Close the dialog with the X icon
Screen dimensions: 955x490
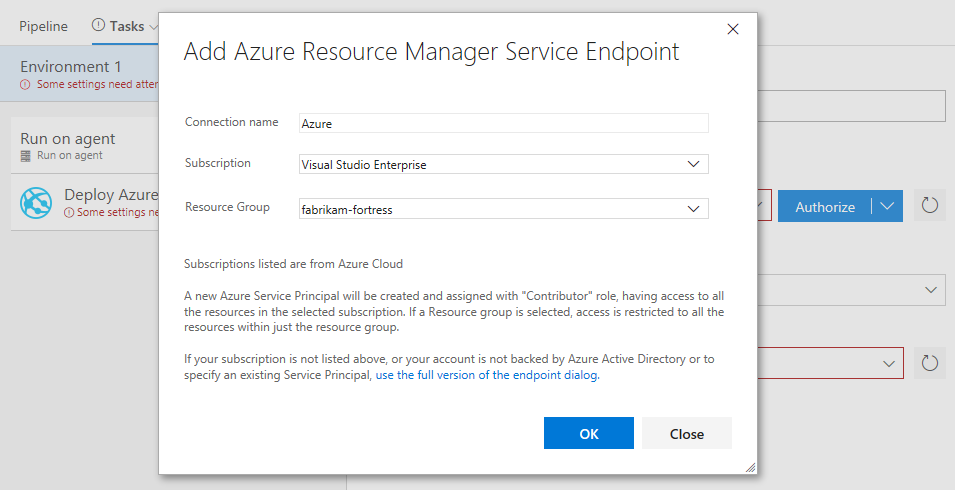tap(733, 29)
